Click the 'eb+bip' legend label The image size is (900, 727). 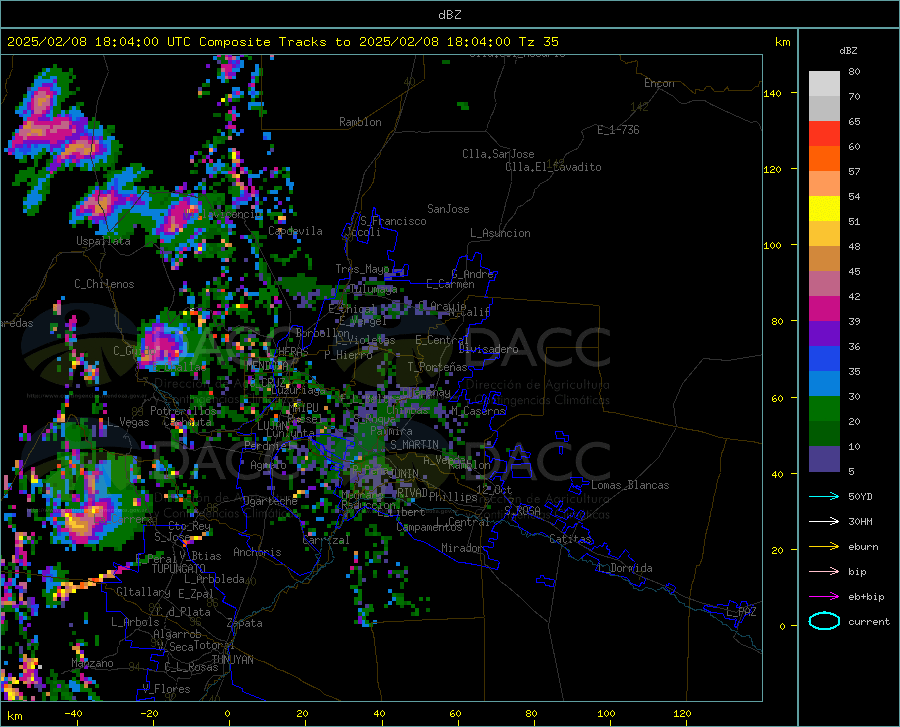866,597
